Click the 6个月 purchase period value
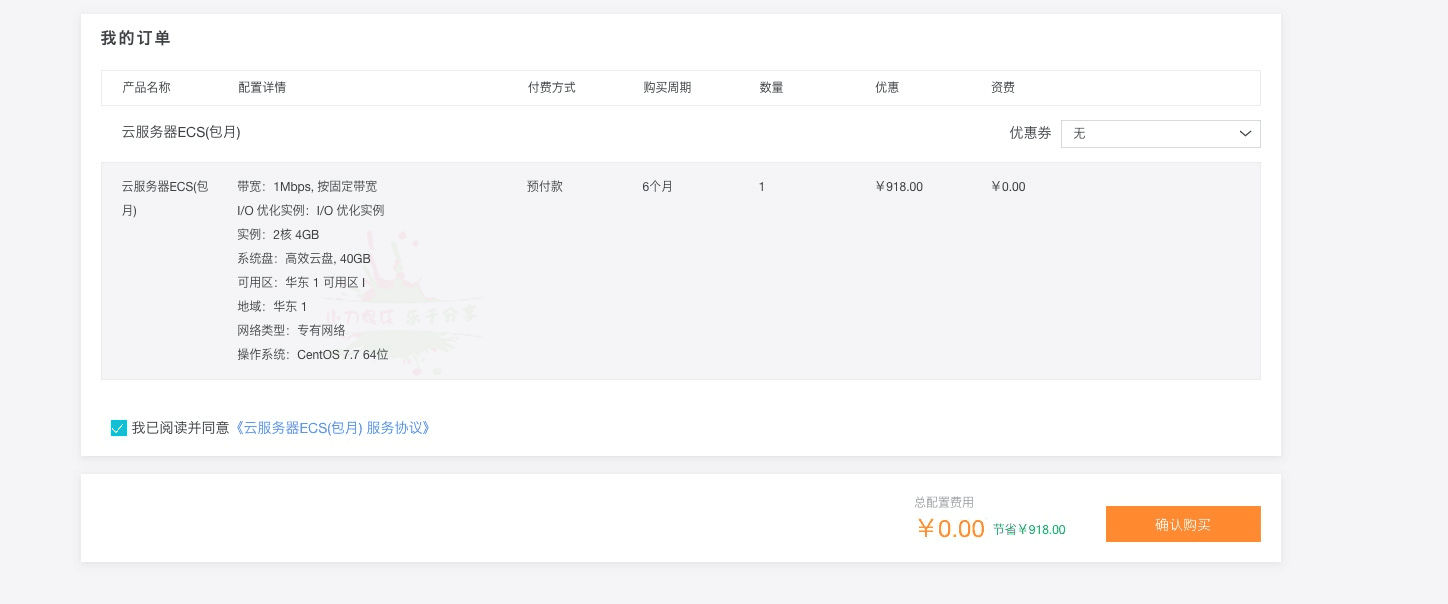1448x604 pixels. 657,187
